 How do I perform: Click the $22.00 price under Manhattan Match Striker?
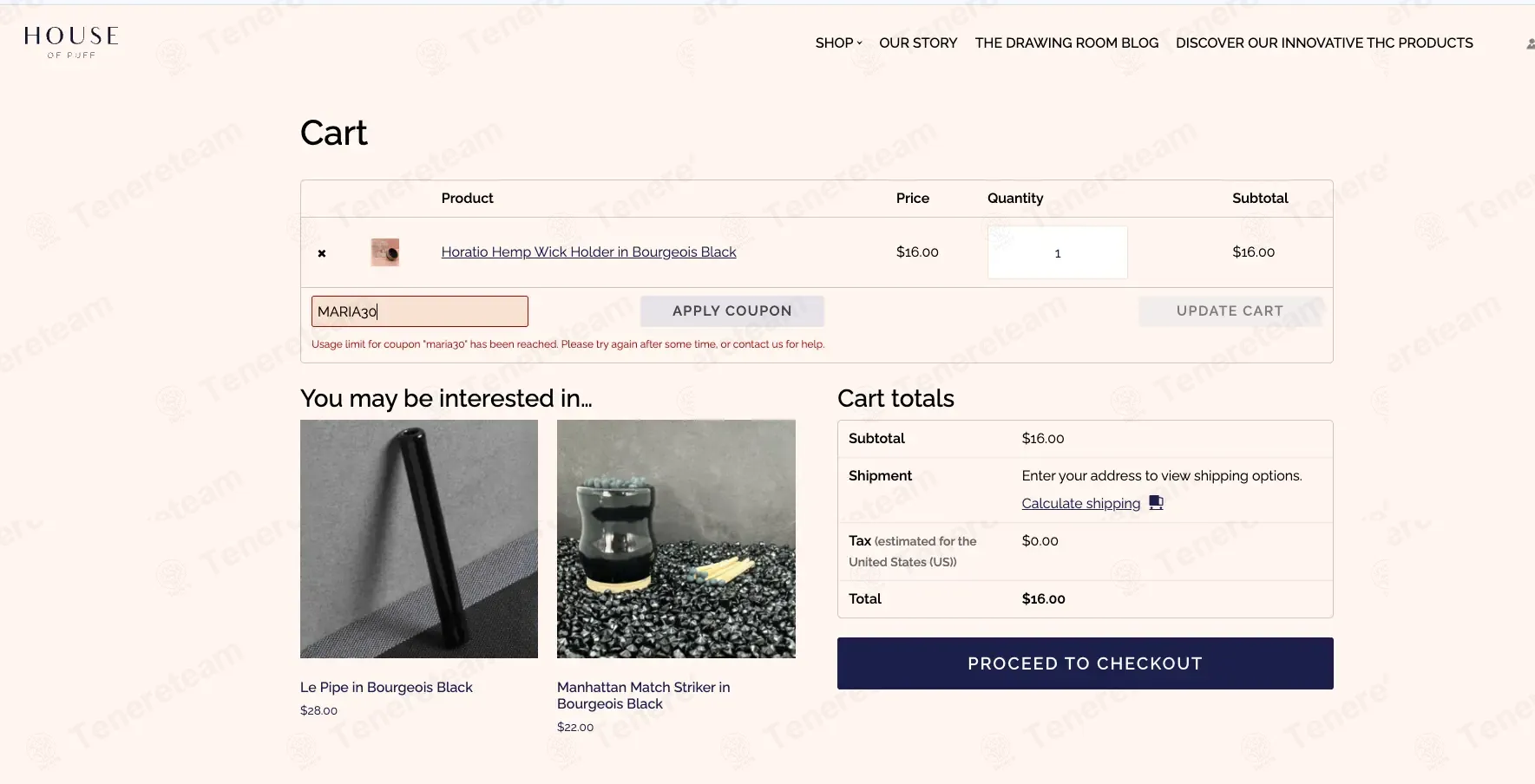[575, 727]
